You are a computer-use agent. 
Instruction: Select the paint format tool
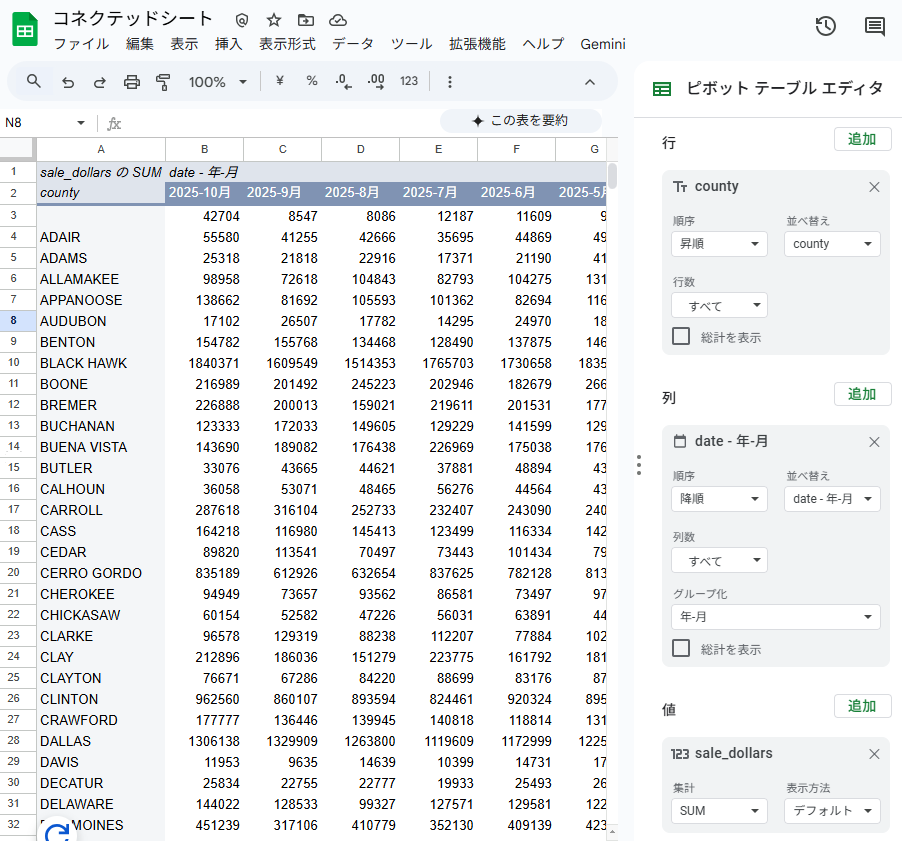pos(164,82)
